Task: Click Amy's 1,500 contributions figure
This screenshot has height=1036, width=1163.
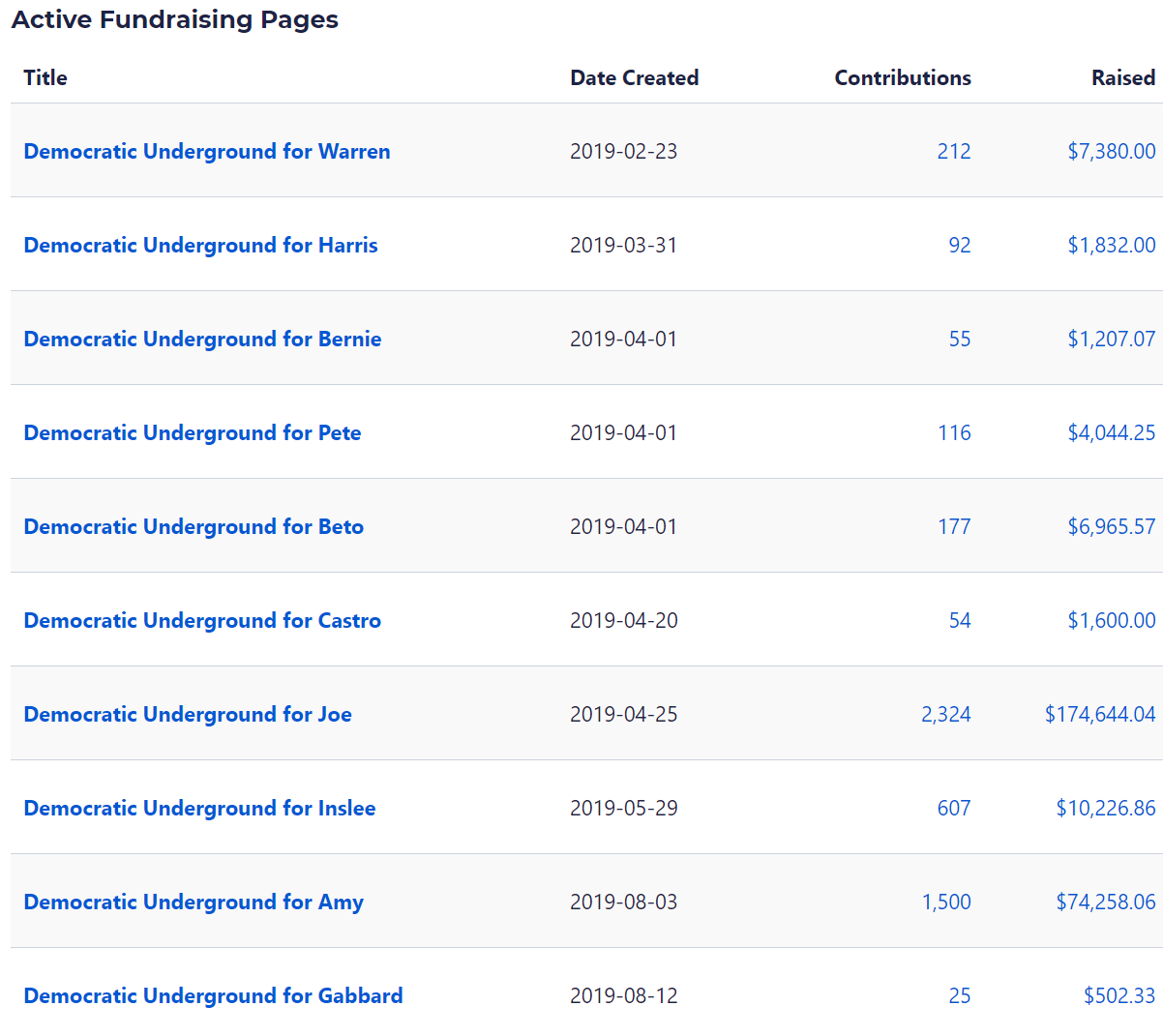Action: point(945,902)
